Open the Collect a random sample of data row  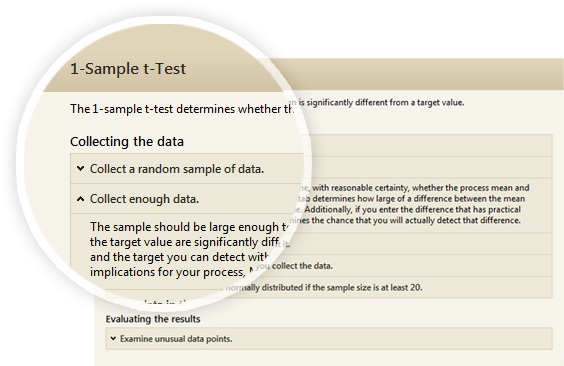point(187,169)
